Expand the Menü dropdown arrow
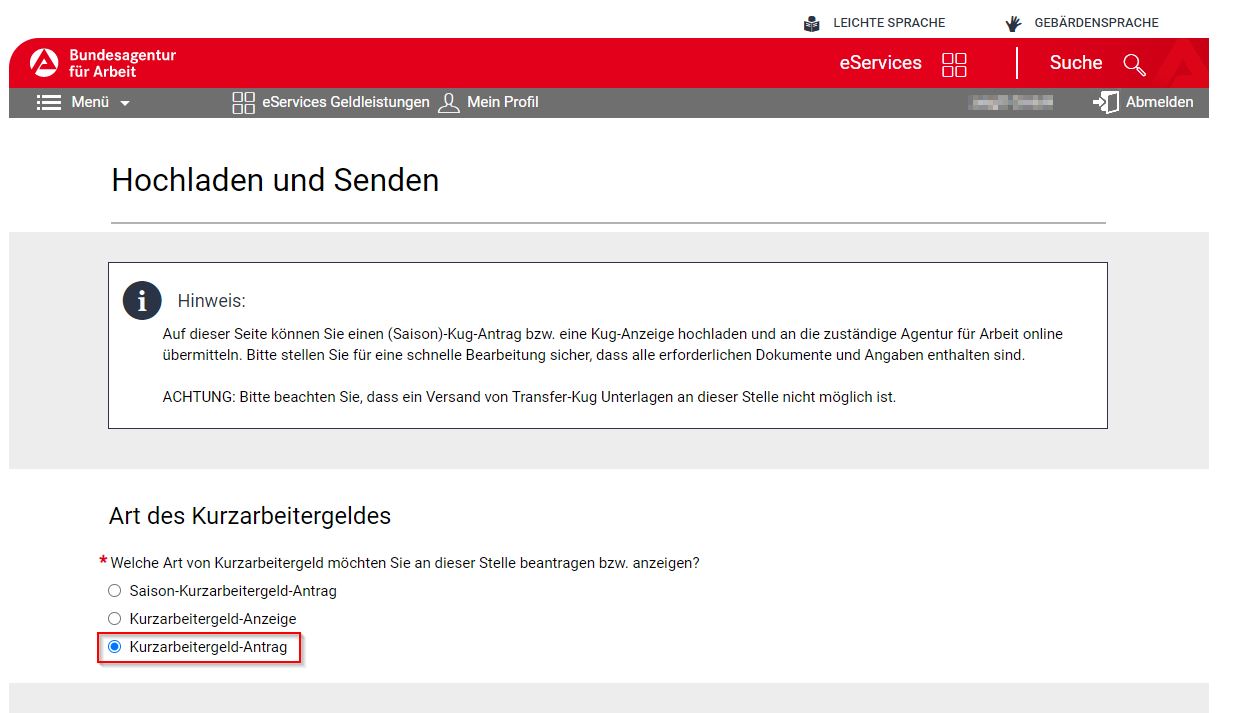 point(125,103)
